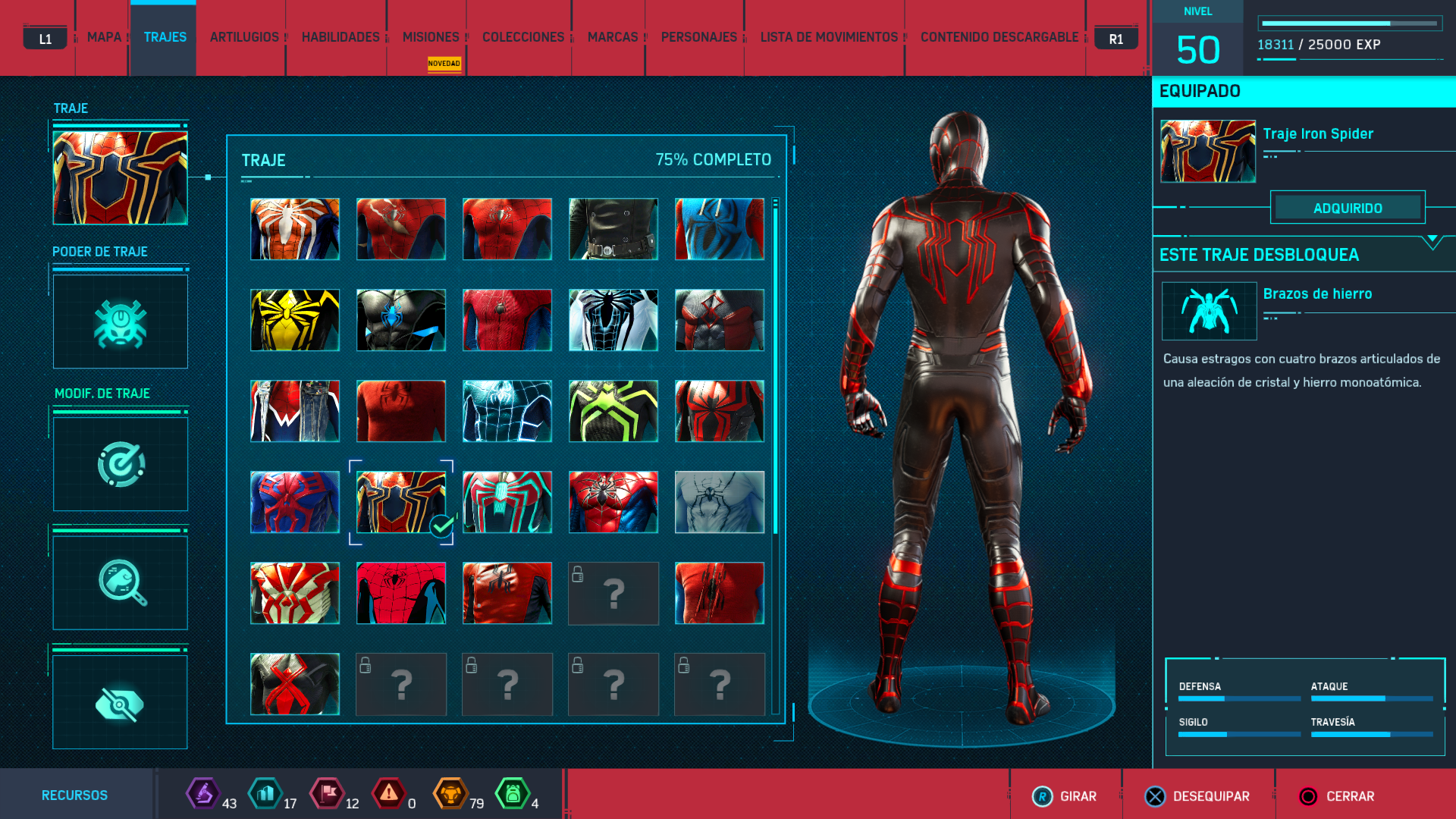This screenshot has height=819, width=1456.
Task: Open the Habilidades tab
Action: click(340, 37)
